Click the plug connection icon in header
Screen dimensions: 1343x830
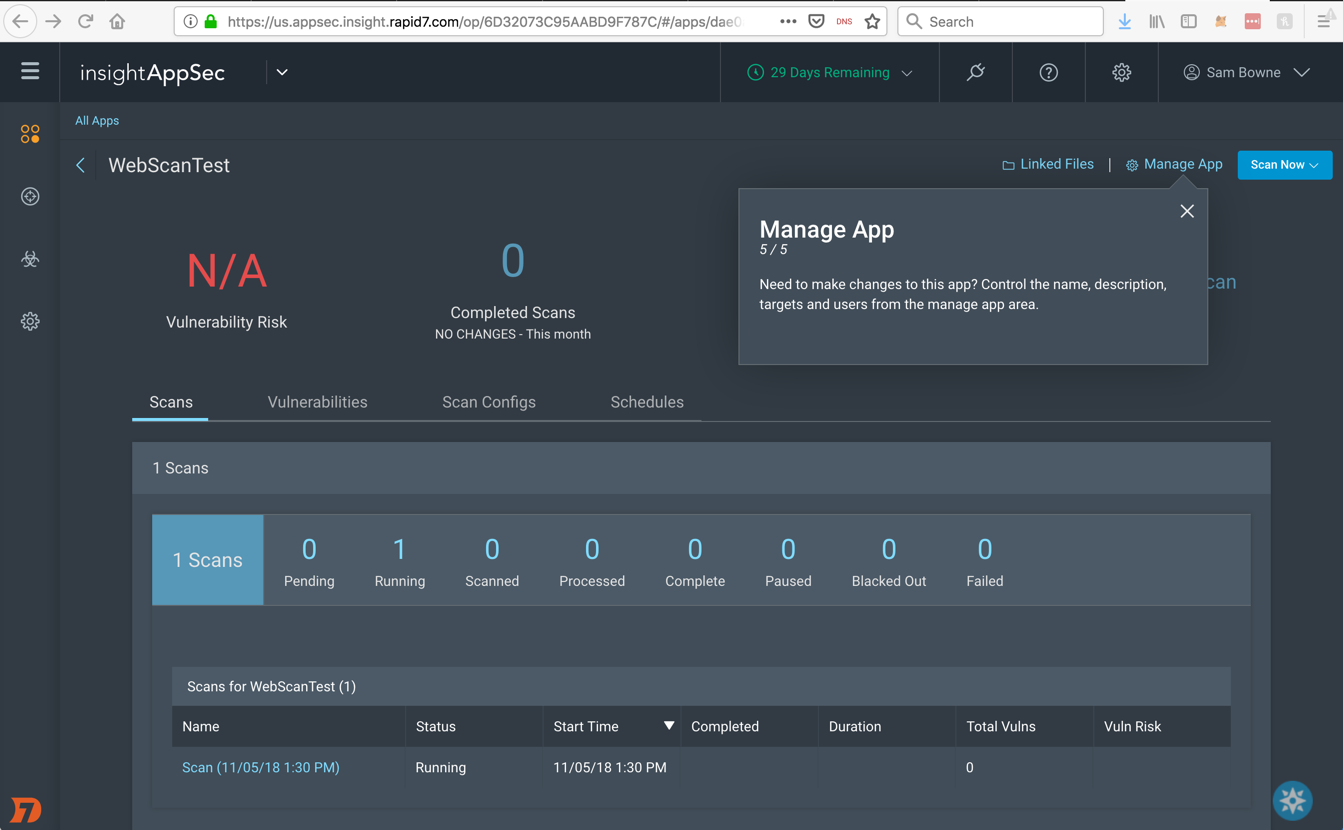[975, 72]
